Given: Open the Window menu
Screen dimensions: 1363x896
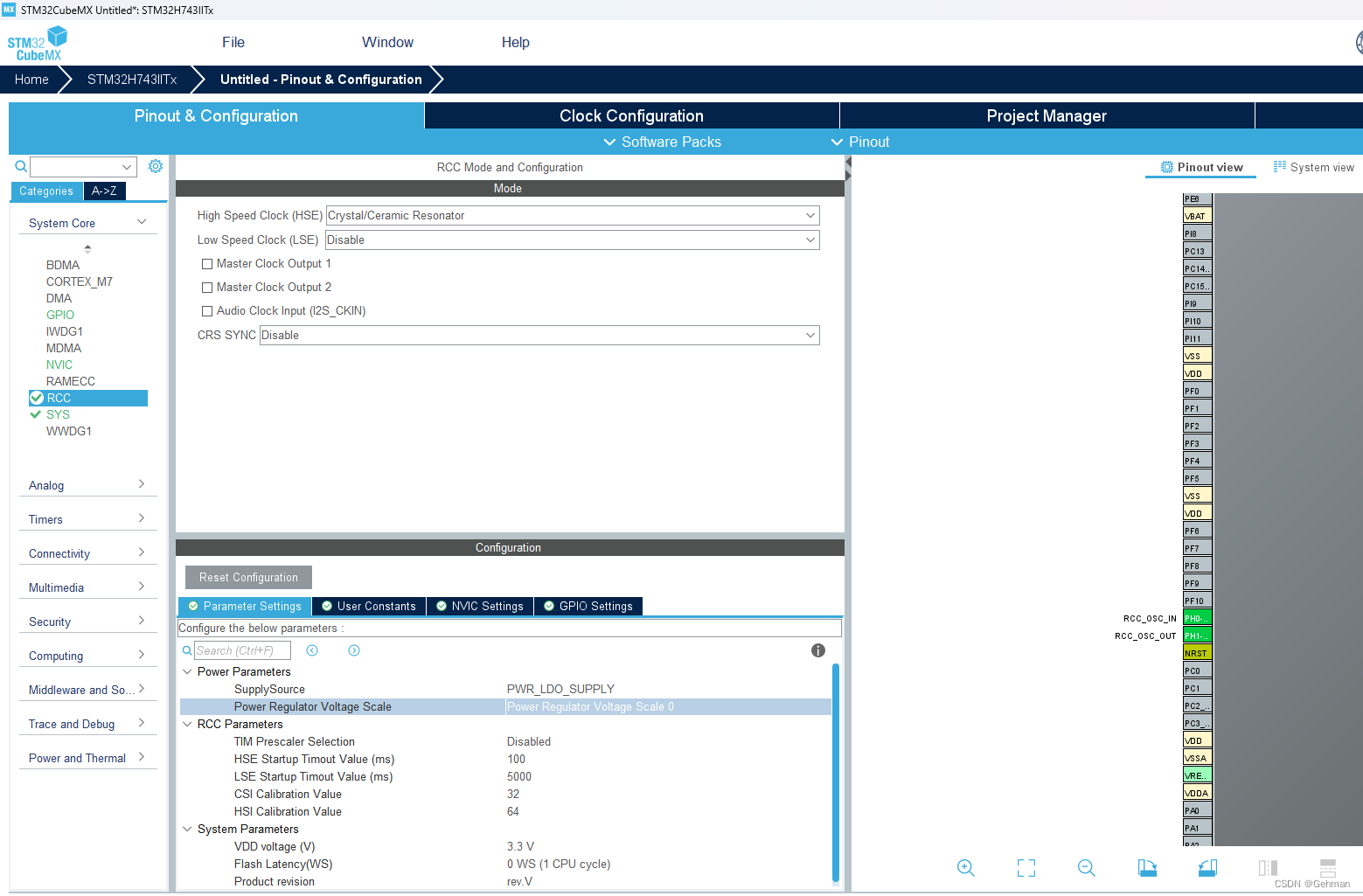Looking at the screenshot, I should coord(387,42).
